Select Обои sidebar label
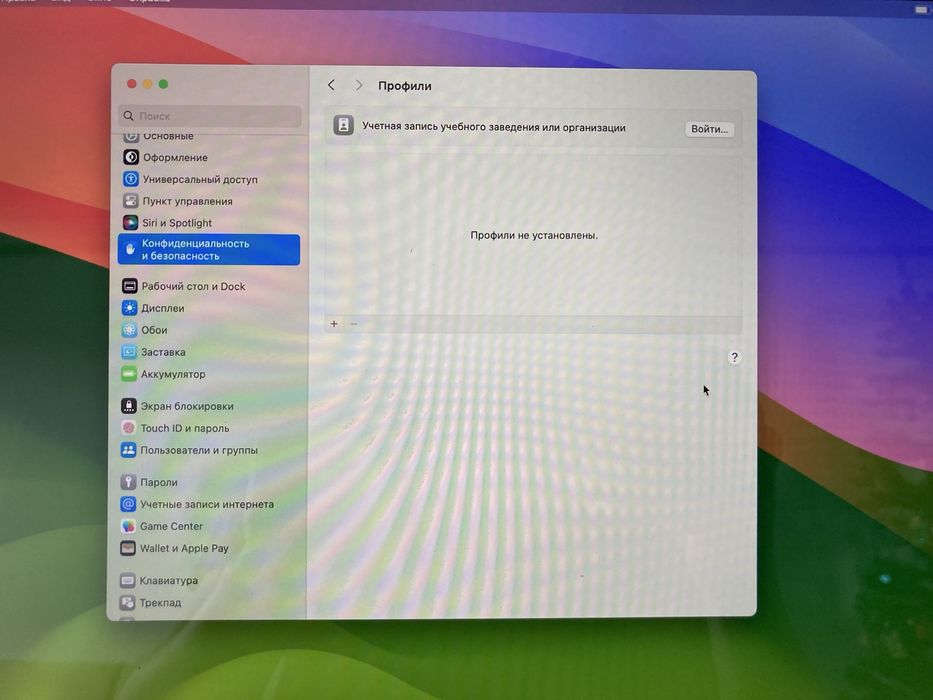 tap(154, 330)
